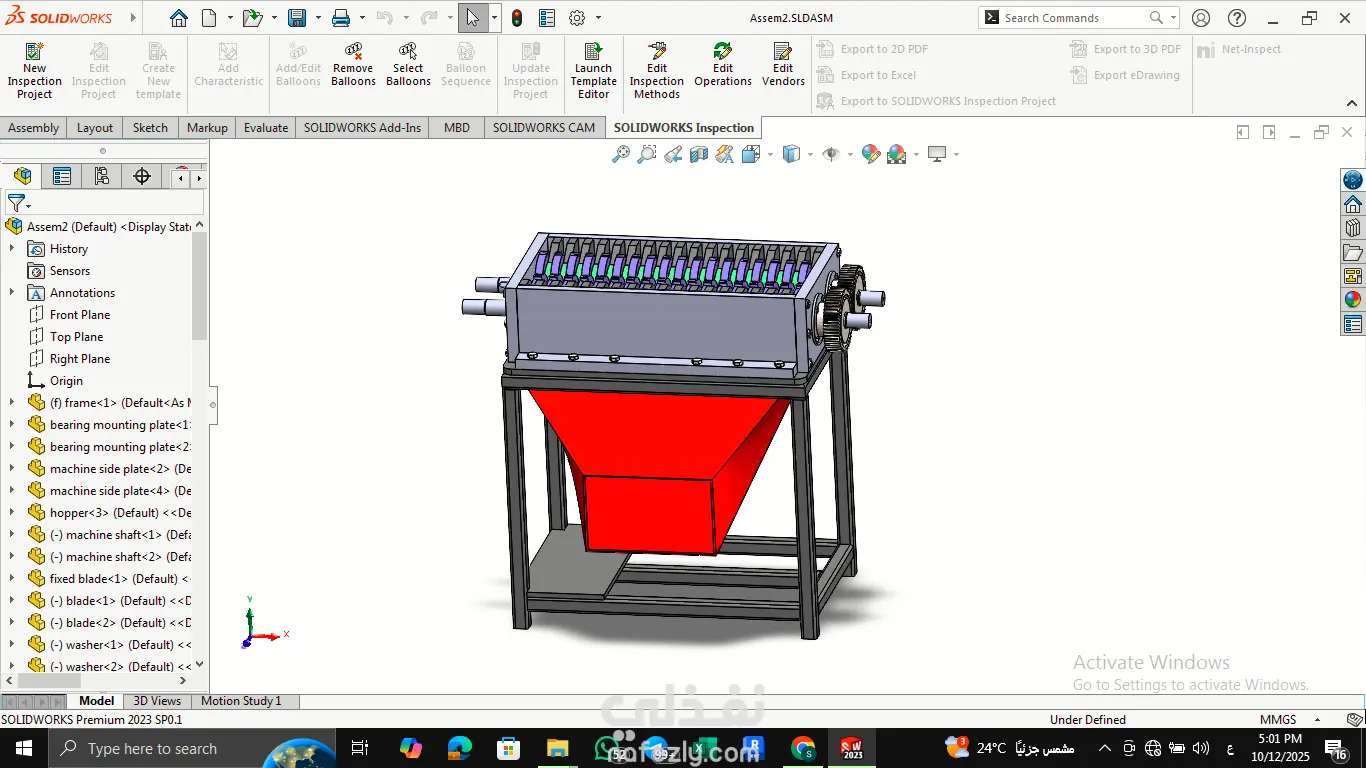Switch to the Sketch tab
This screenshot has width=1366, height=768.
tap(151, 128)
